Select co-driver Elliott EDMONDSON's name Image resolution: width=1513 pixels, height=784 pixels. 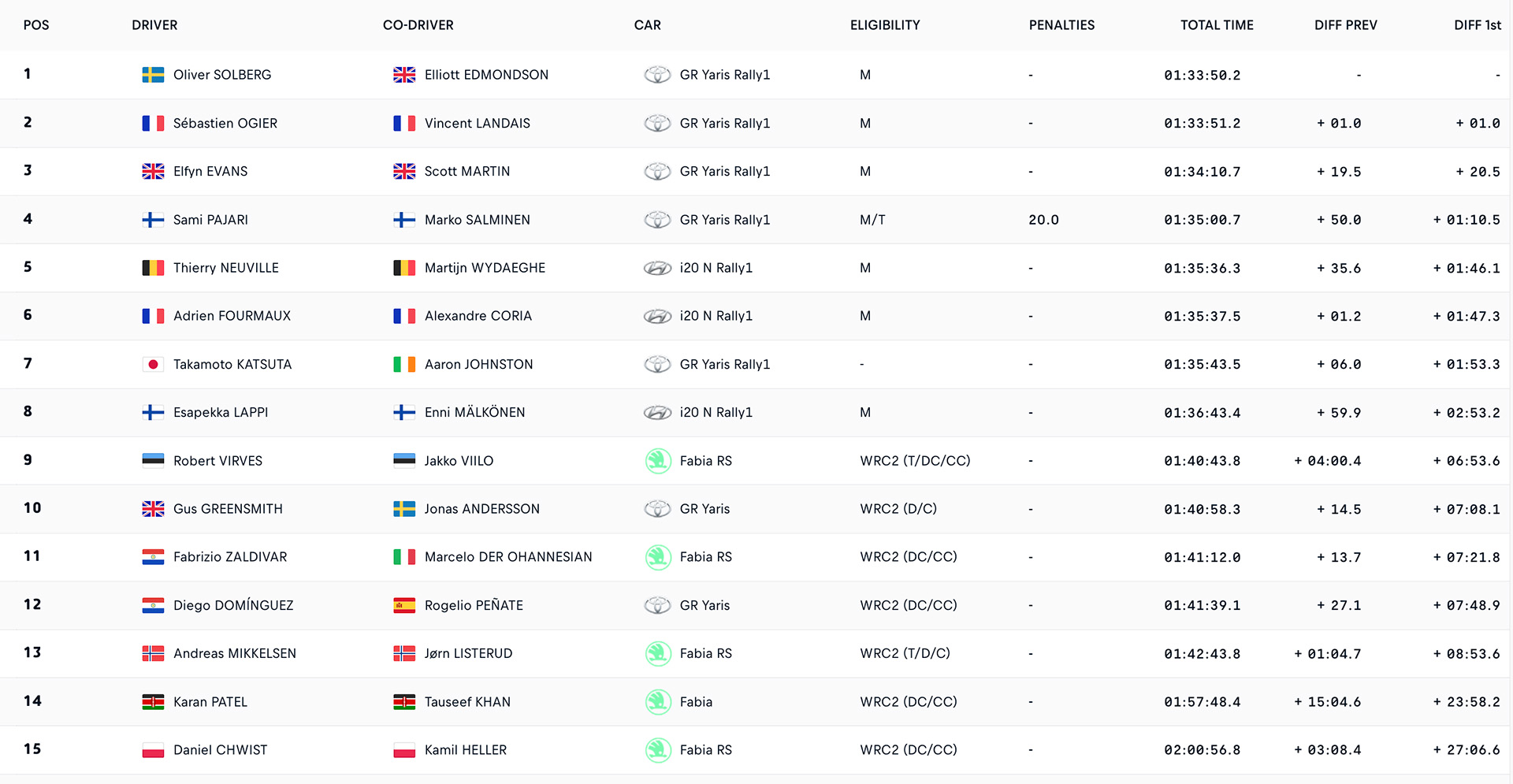coord(486,75)
